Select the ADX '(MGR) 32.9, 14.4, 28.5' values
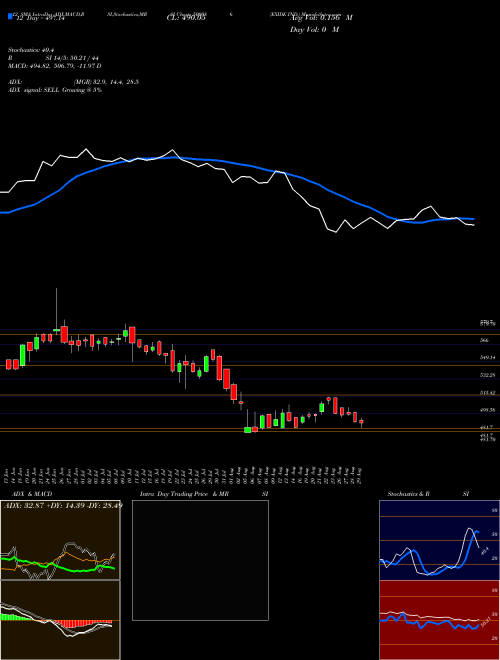Image resolution: width=500 pixels, height=660 pixels. [x=106, y=82]
